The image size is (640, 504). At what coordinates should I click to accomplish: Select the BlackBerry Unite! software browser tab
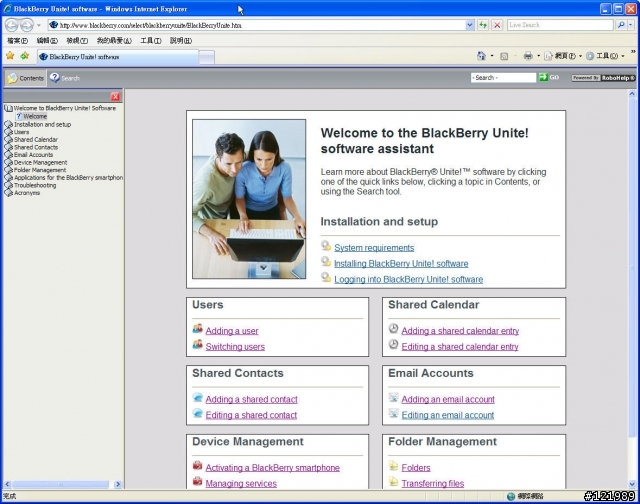tap(118, 57)
